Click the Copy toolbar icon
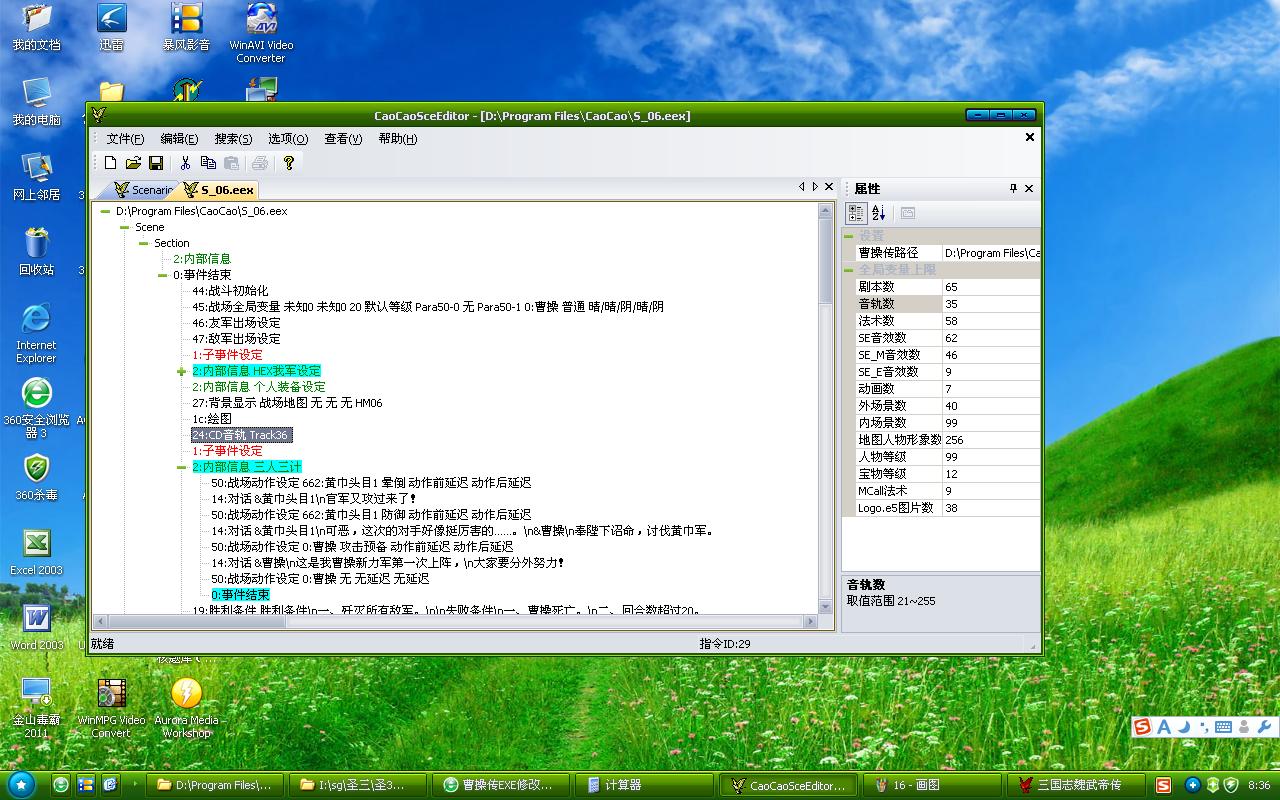This screenshot has height=800, width=1280. 208,163
